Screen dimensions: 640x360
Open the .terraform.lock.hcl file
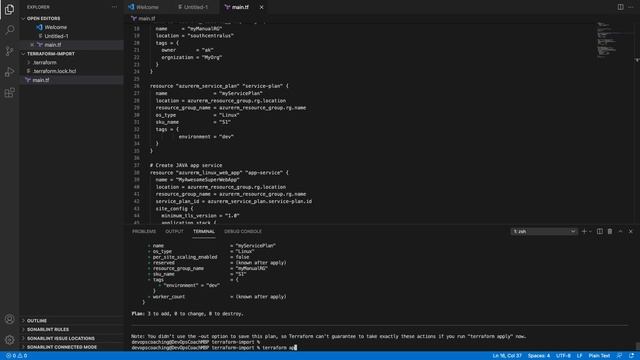(x=55, y=71)
